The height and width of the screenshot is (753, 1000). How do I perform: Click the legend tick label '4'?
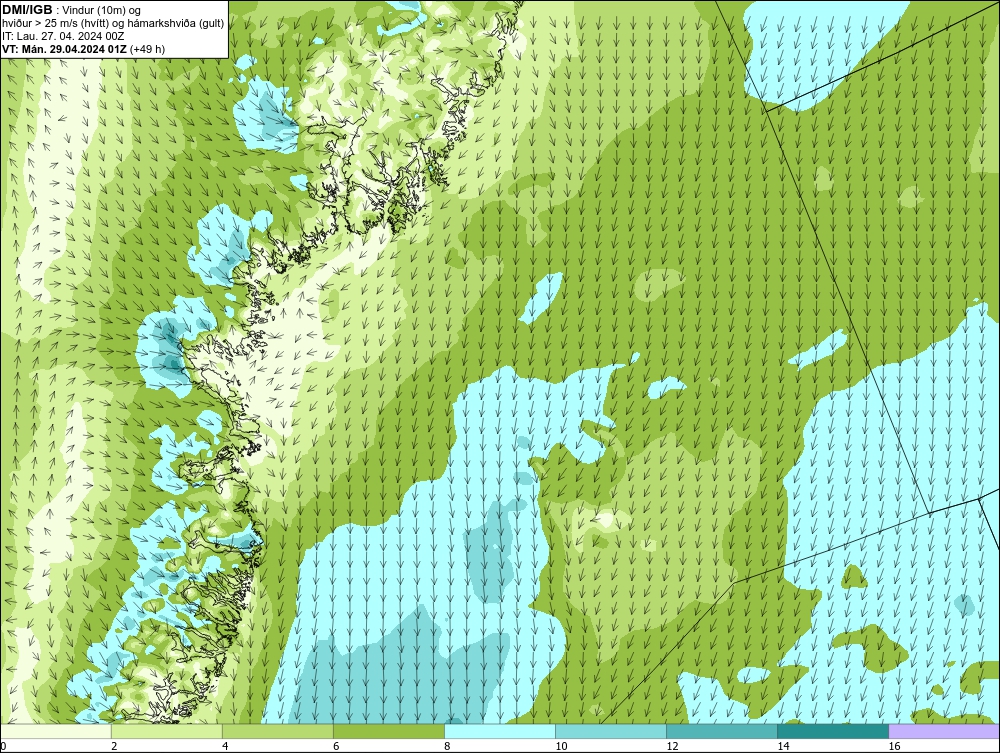[225, 746]
